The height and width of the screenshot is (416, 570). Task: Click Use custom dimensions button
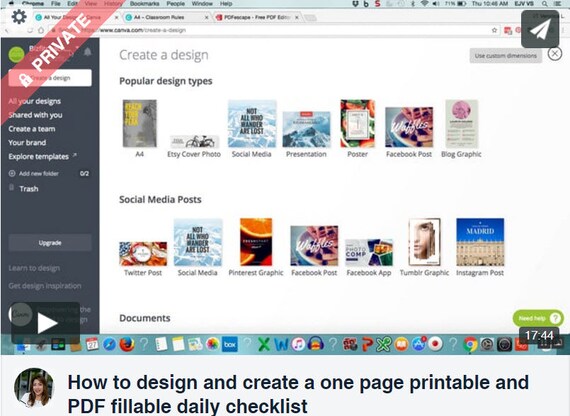[506, 56]
